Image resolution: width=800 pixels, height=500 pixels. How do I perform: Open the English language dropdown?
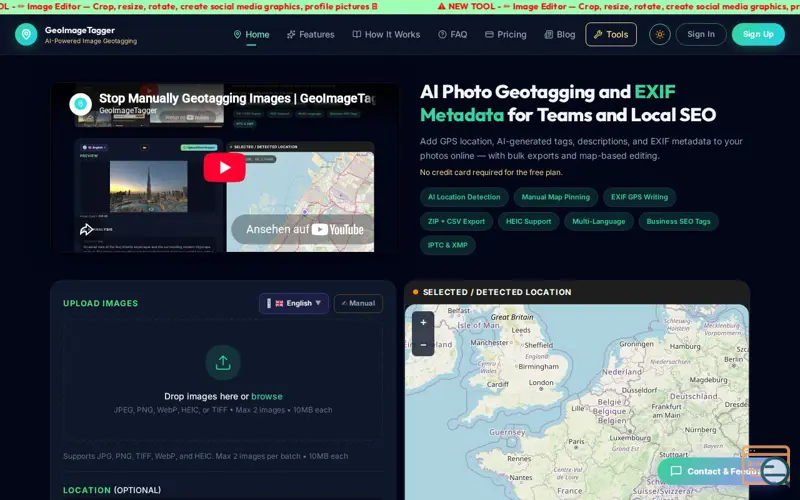point(294,303)
